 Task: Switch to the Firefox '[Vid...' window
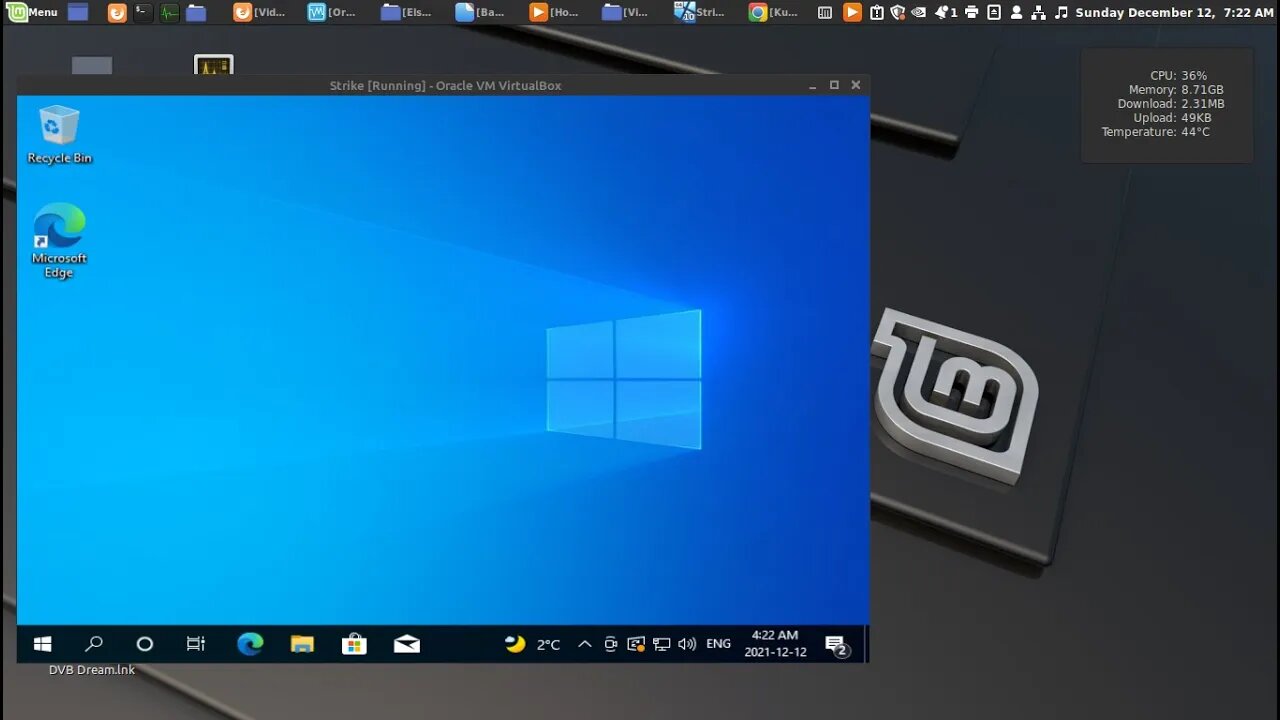pyautogui.click(x=259, y=13)
